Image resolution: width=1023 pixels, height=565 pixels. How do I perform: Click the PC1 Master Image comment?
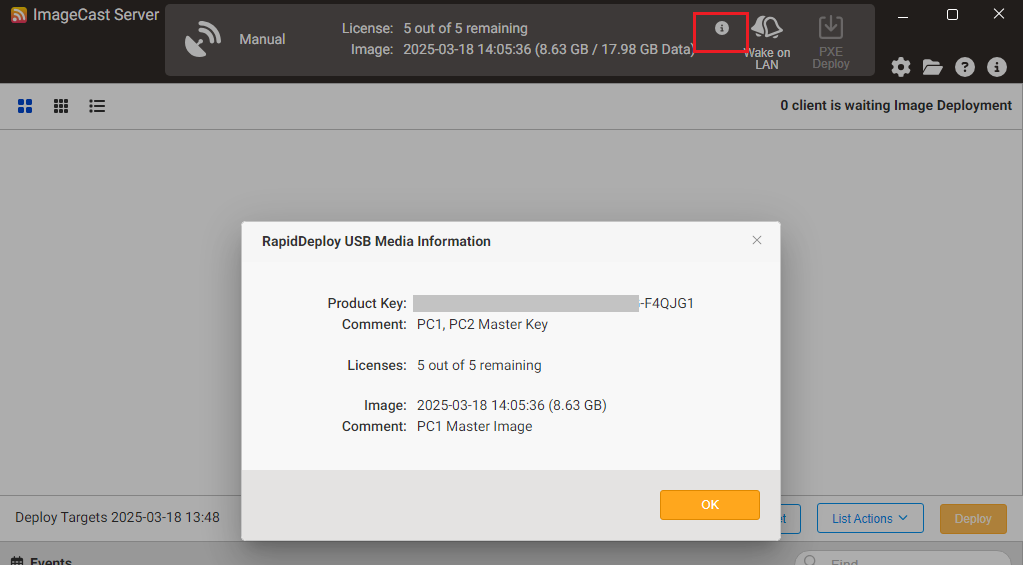474,426
